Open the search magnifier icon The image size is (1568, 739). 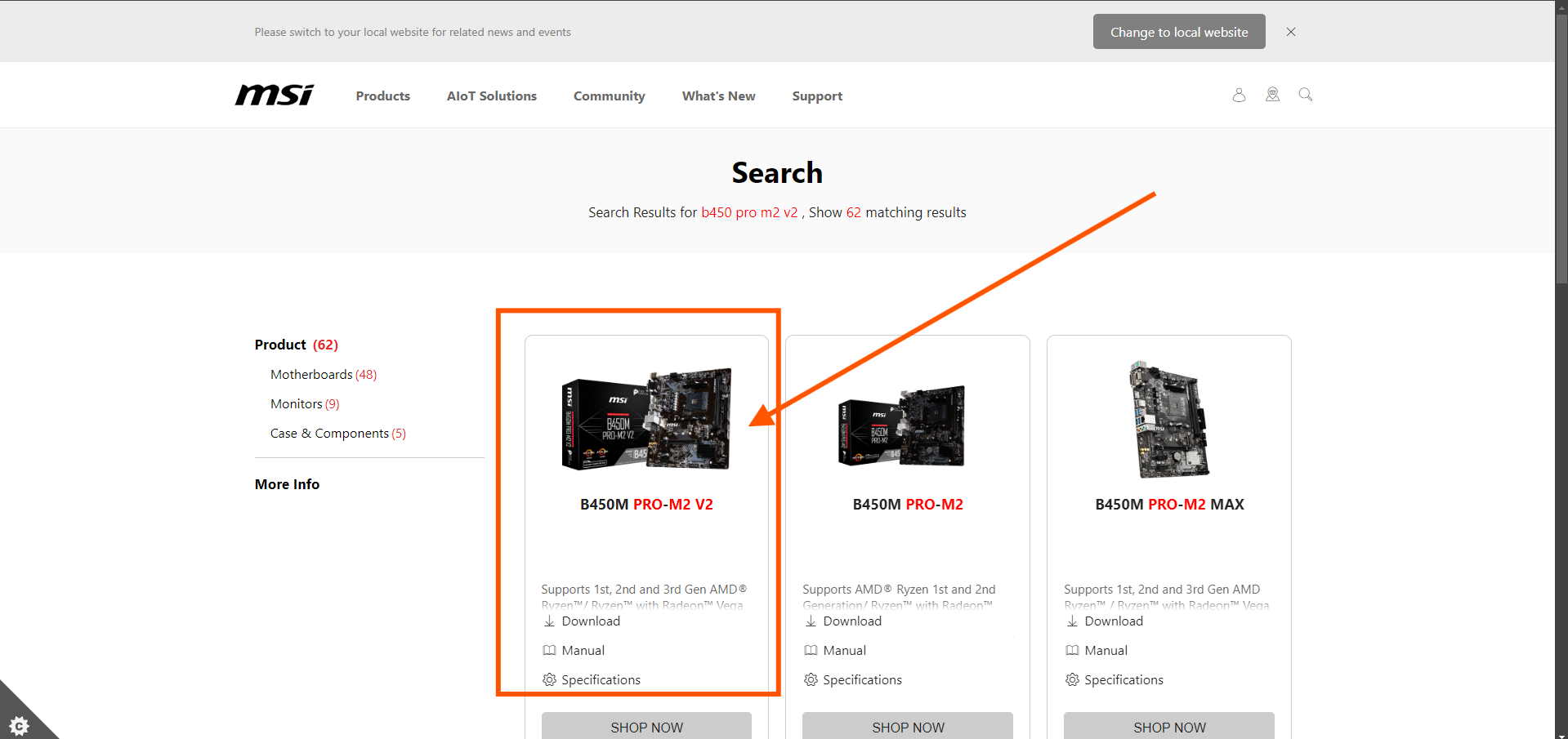[1306, 95]
